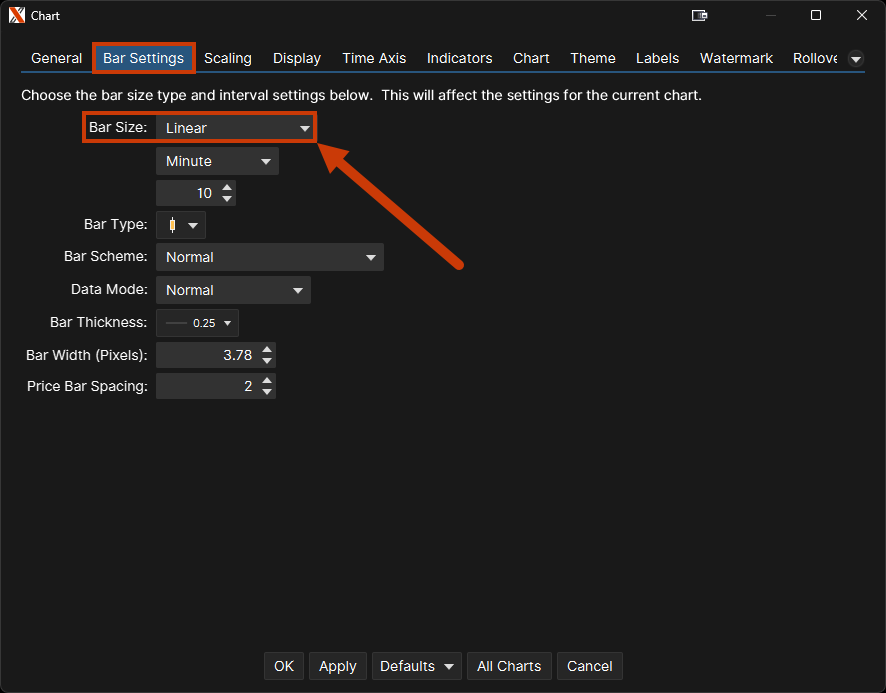Screen dimensions: 886x693
Task: Open the Bar Thickness 0.25 dropdown
Action: click(198, 323)
